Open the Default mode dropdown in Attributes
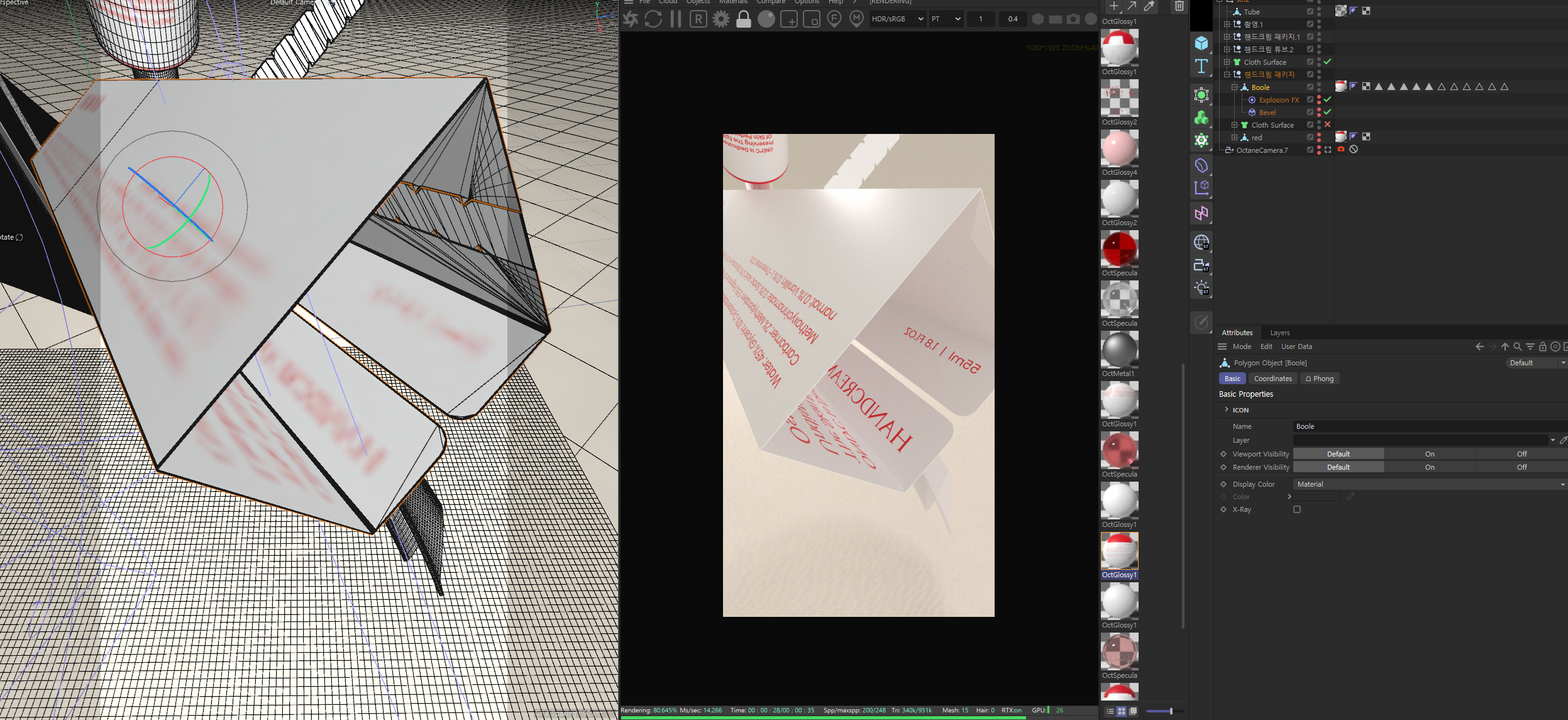 (1536, 363)
